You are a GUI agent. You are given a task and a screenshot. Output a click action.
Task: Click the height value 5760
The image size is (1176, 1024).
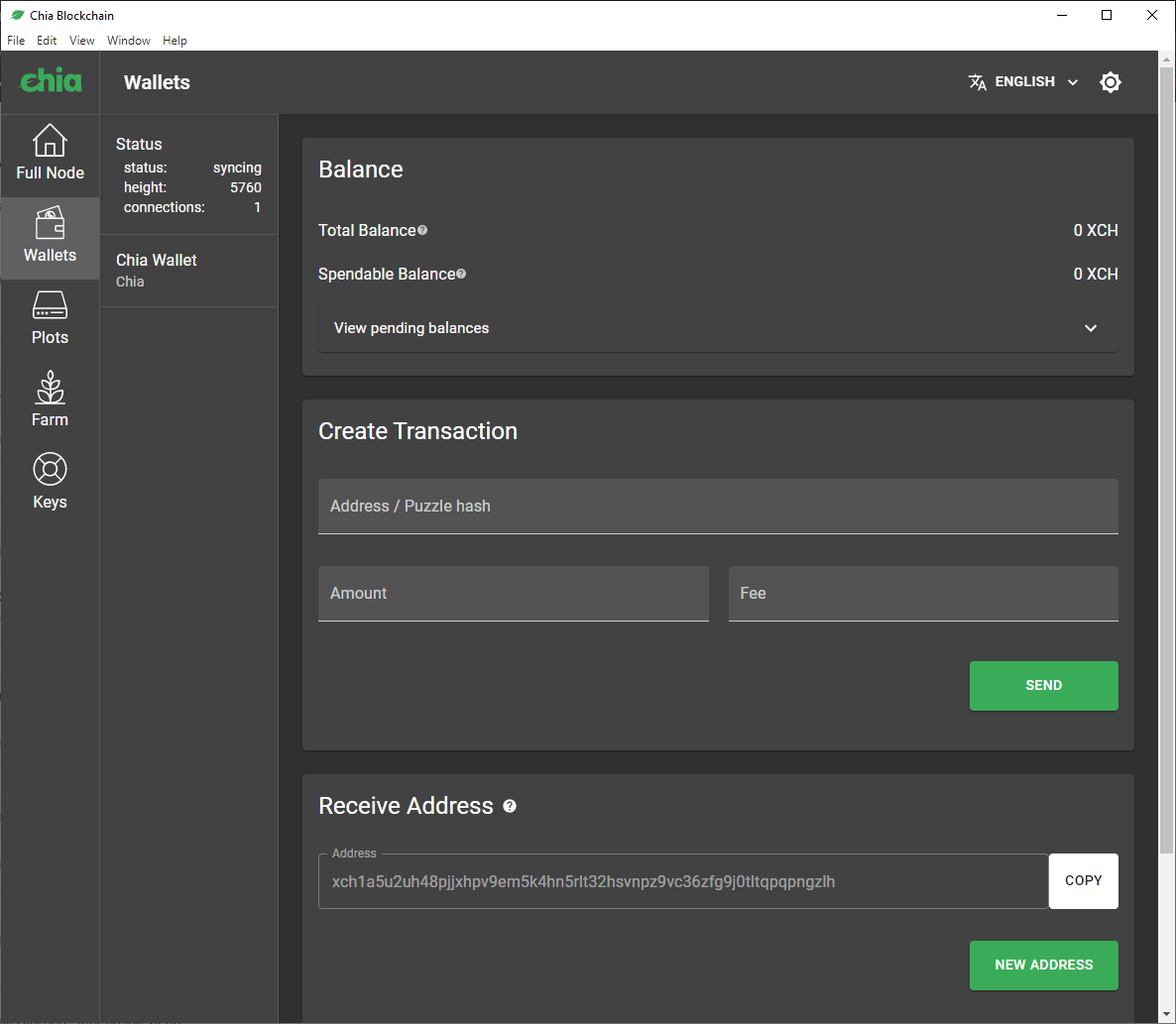tap(245, 187)
